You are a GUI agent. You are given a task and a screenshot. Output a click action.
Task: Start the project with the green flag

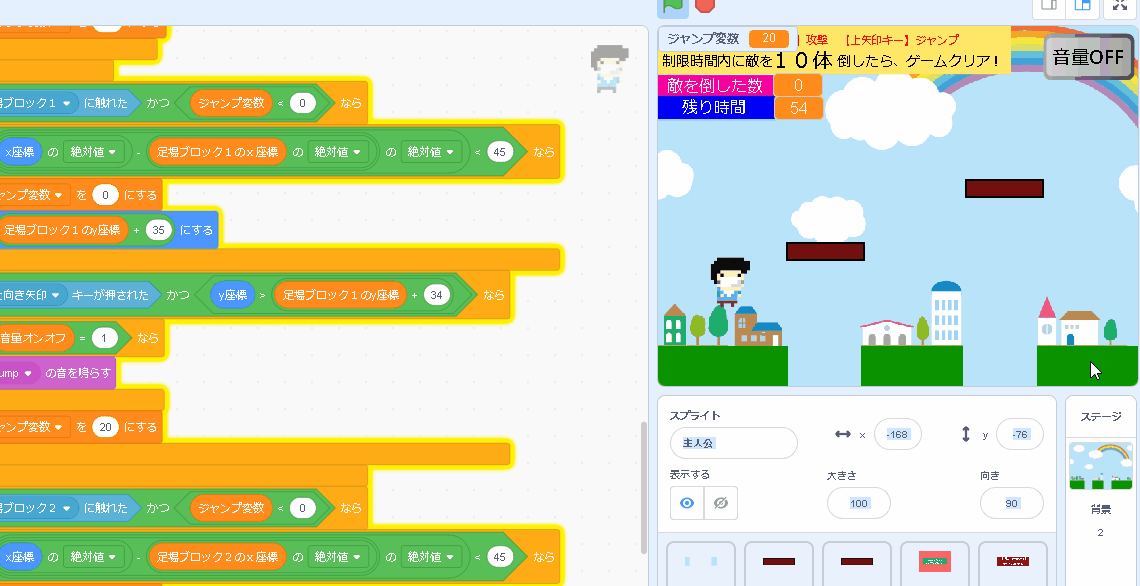coord(672,7)
